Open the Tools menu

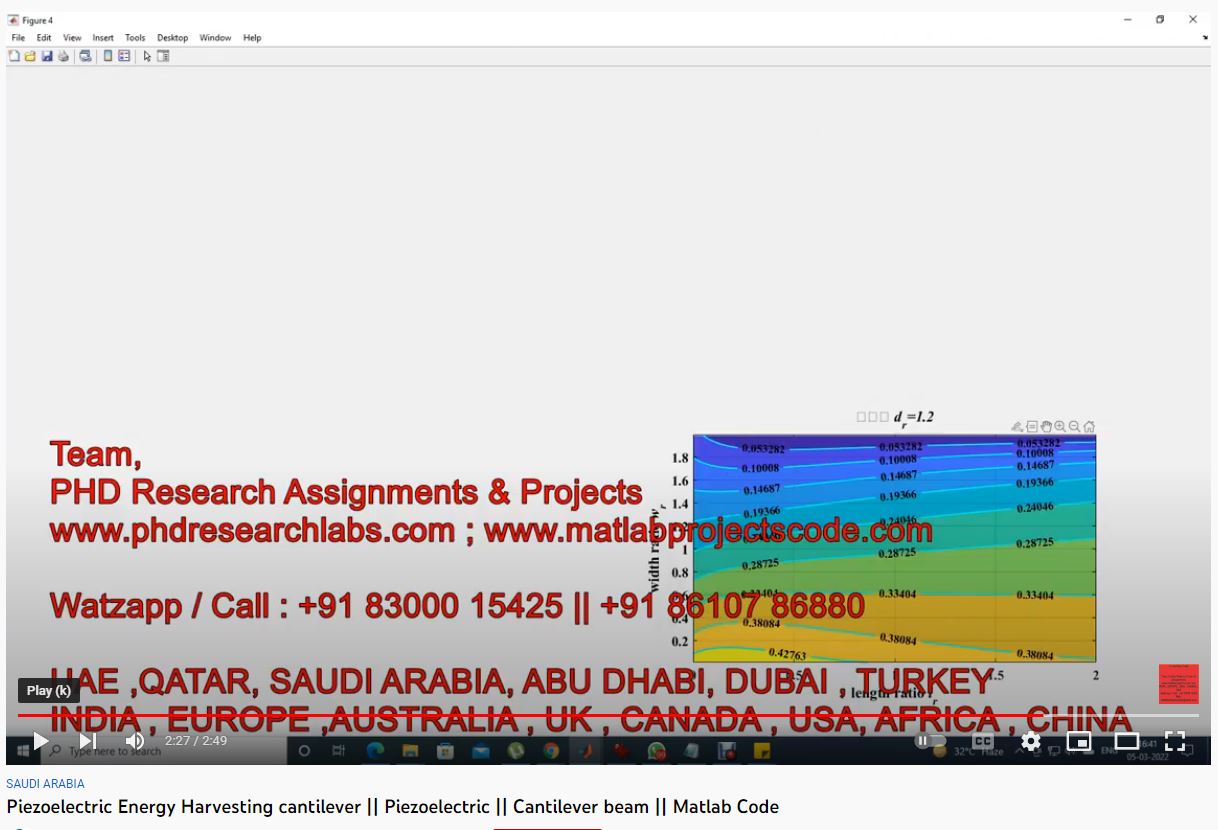point(135,38)
